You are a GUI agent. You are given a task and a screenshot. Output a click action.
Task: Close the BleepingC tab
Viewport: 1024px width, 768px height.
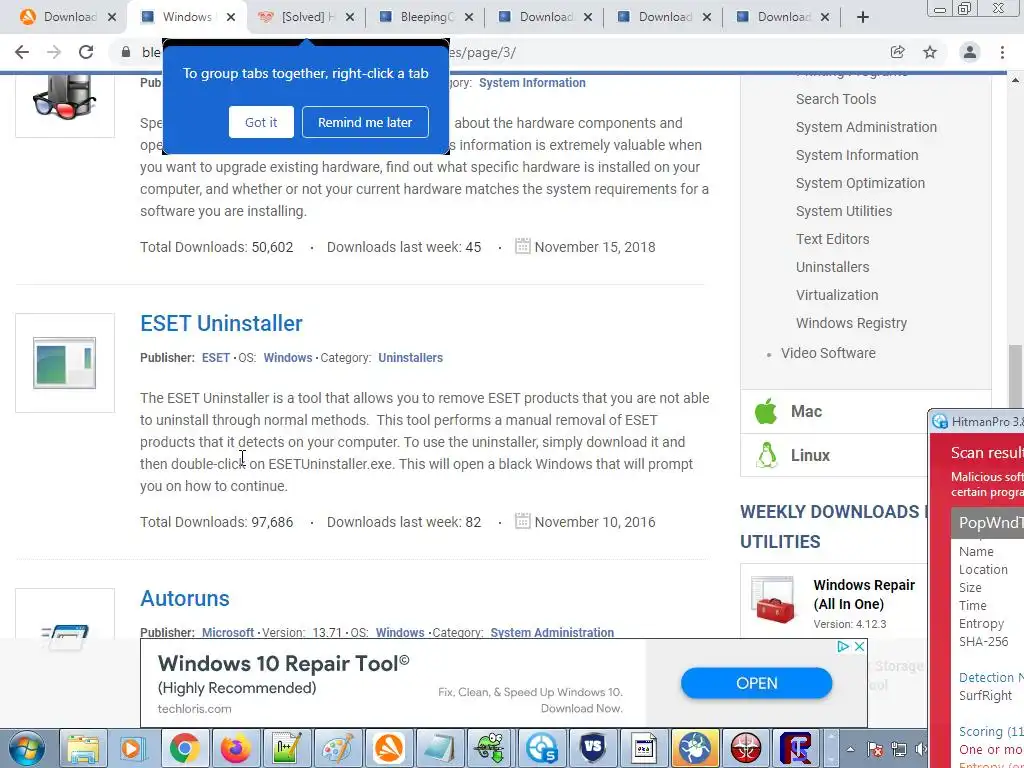tap(468, 17)
